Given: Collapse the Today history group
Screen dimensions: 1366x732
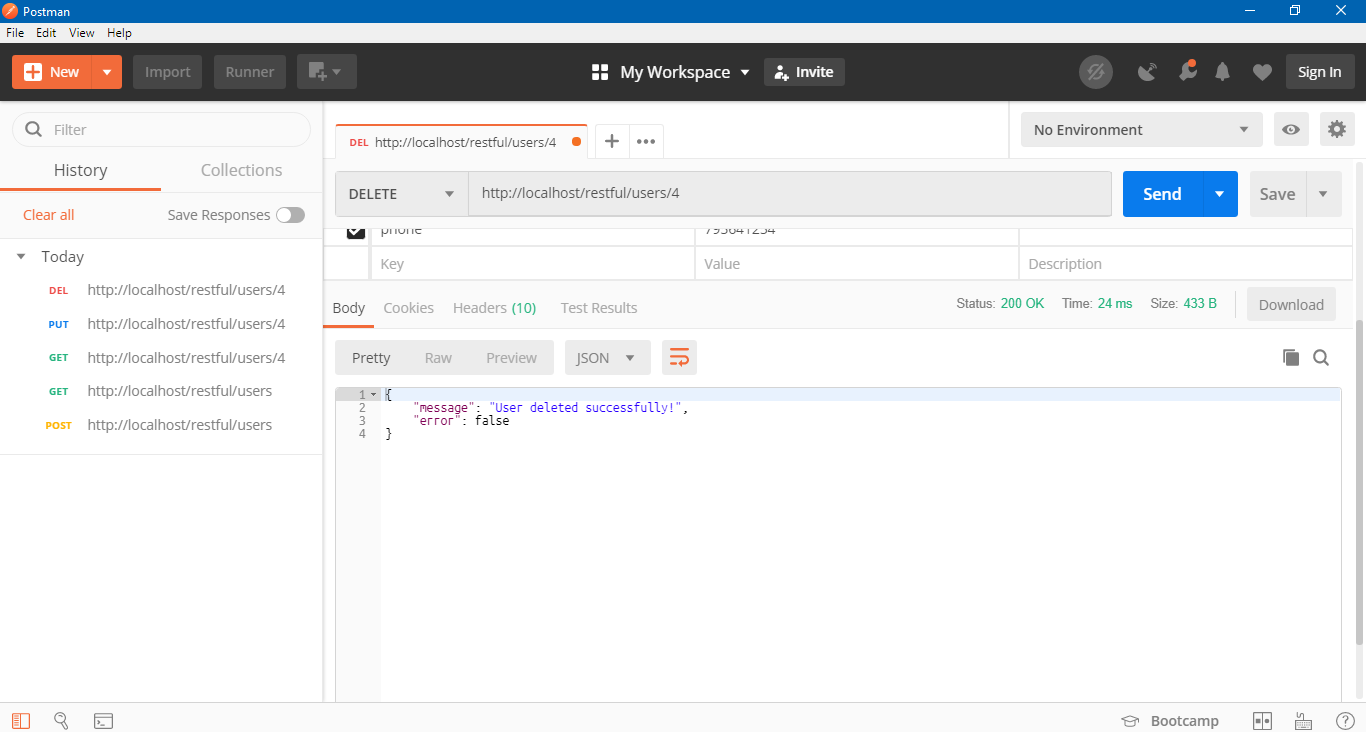Looking at the screenshot, I should pyautogui.click(x=22, y=256).
